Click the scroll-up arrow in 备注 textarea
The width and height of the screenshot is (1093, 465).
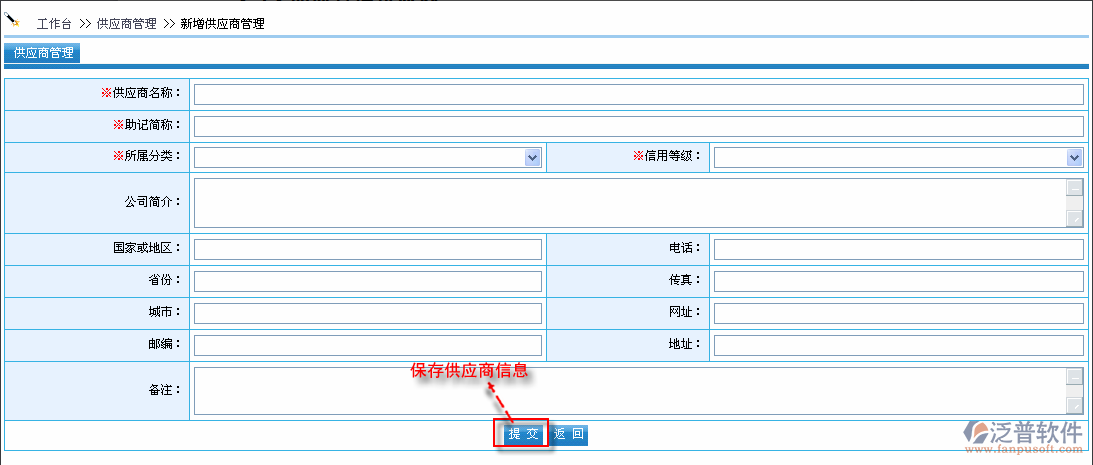tap(1074, 376)
